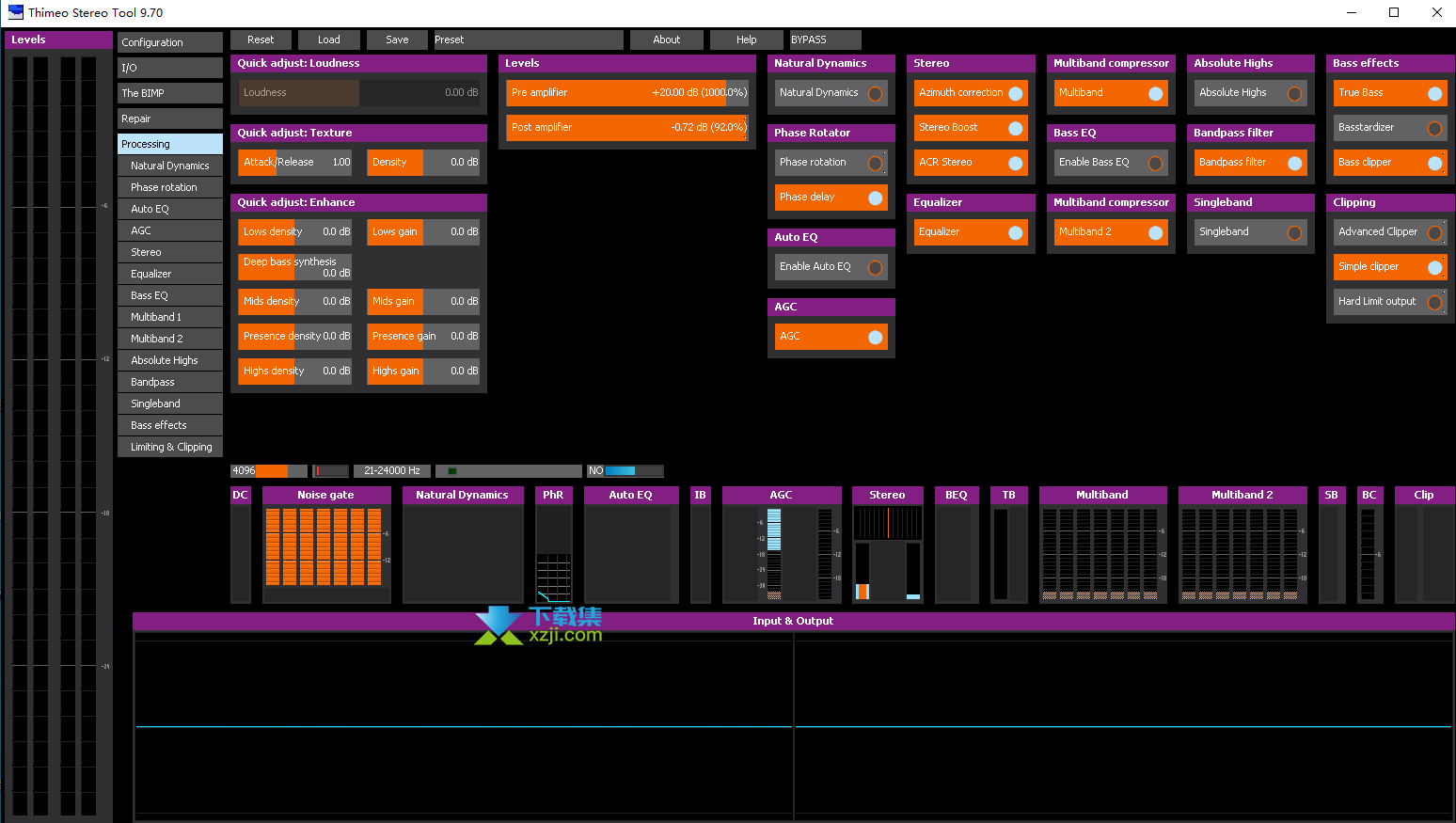
Task: Adjust the Post amplifier slider
Action: click(x=627, y=128)
